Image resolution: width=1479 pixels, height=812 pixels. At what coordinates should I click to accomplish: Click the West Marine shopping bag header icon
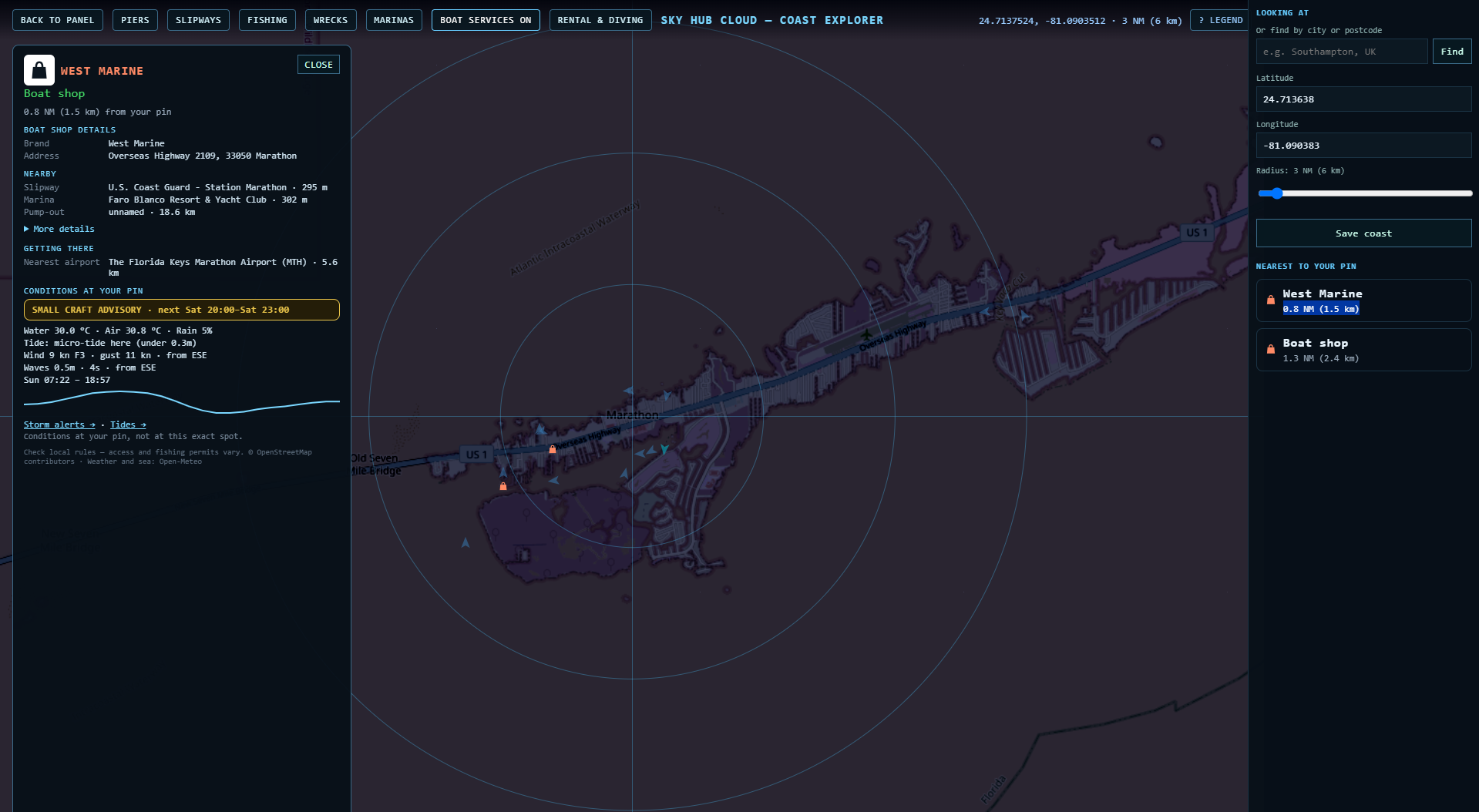point(39,70)
